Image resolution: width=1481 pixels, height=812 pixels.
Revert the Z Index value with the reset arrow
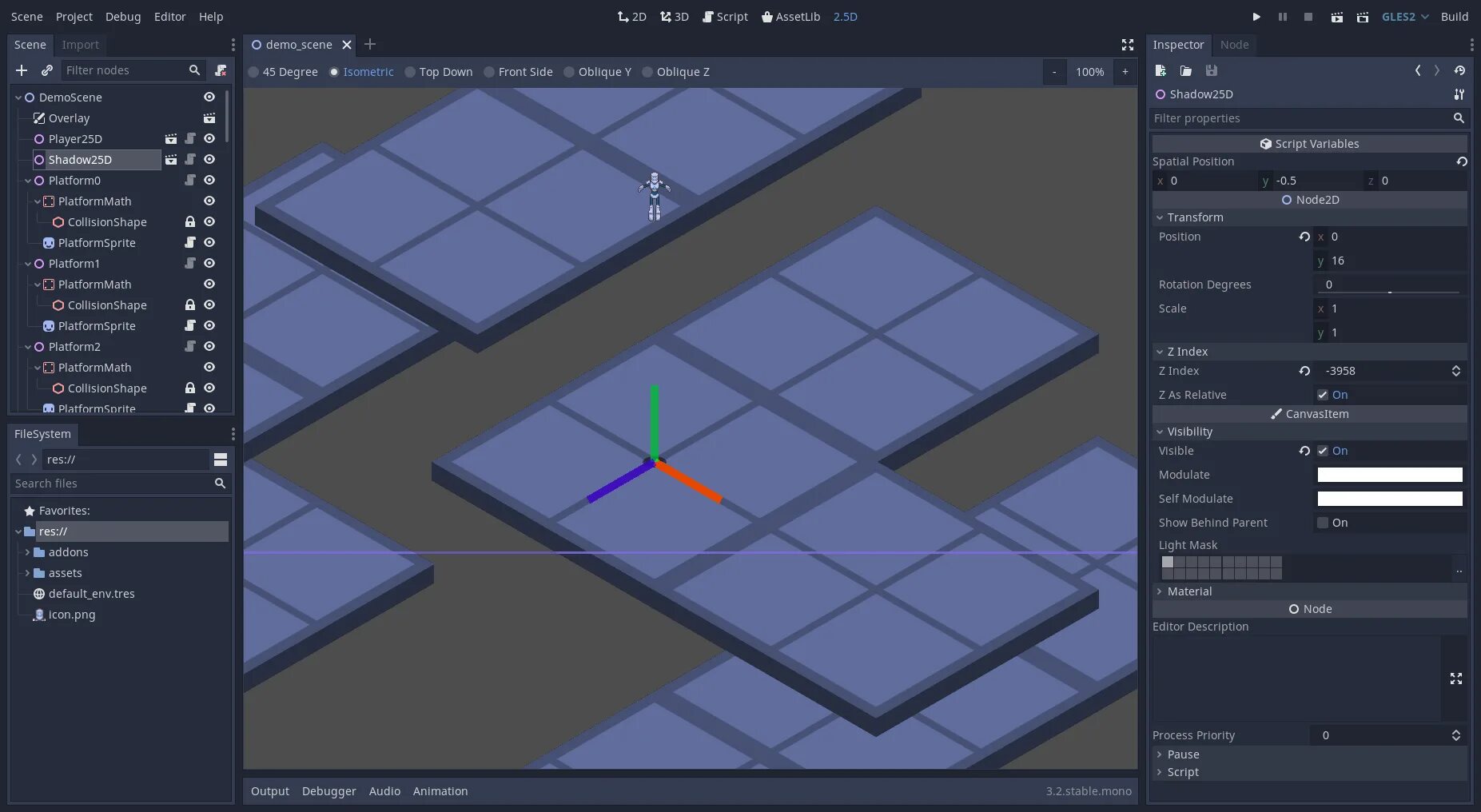(1303, 371)
